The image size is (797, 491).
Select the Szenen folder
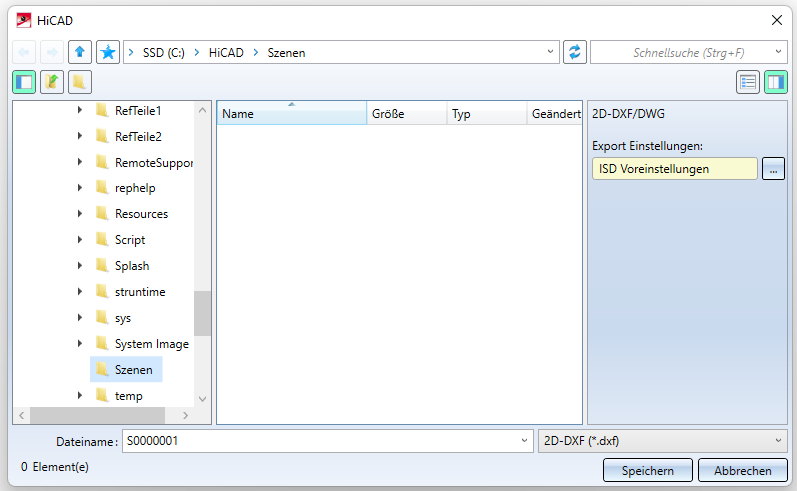[126, 370]
